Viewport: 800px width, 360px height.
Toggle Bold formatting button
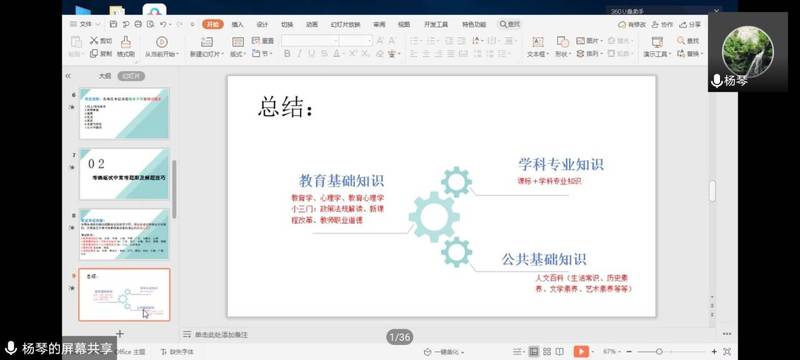click(287, 54)
